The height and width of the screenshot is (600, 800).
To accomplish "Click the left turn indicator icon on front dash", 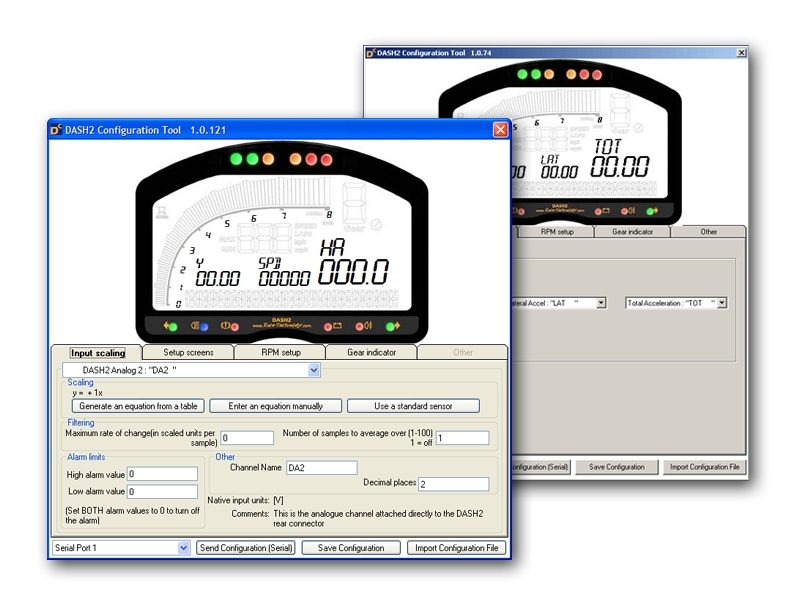I will tap(170, 326).
